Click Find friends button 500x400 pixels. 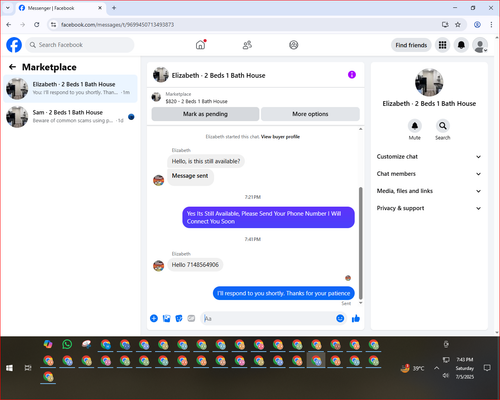pos(411,45)
